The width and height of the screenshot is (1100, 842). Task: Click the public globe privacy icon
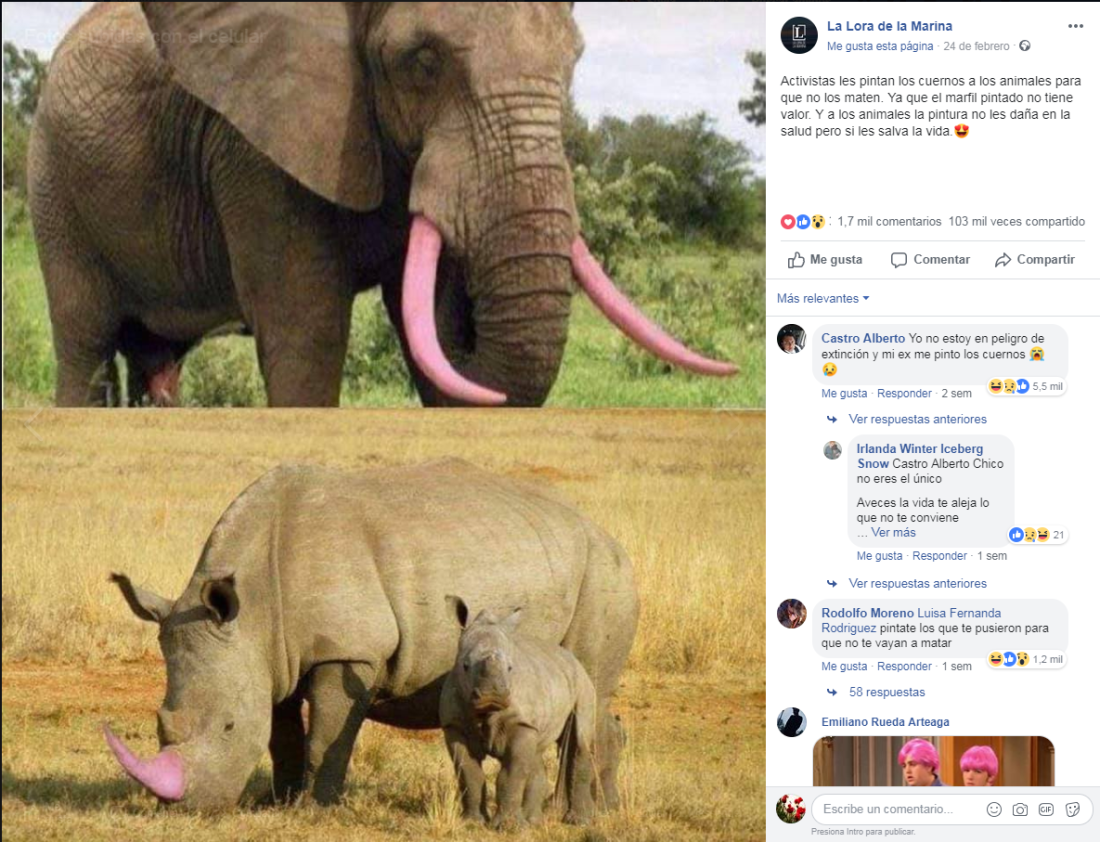pos(1024,46)
